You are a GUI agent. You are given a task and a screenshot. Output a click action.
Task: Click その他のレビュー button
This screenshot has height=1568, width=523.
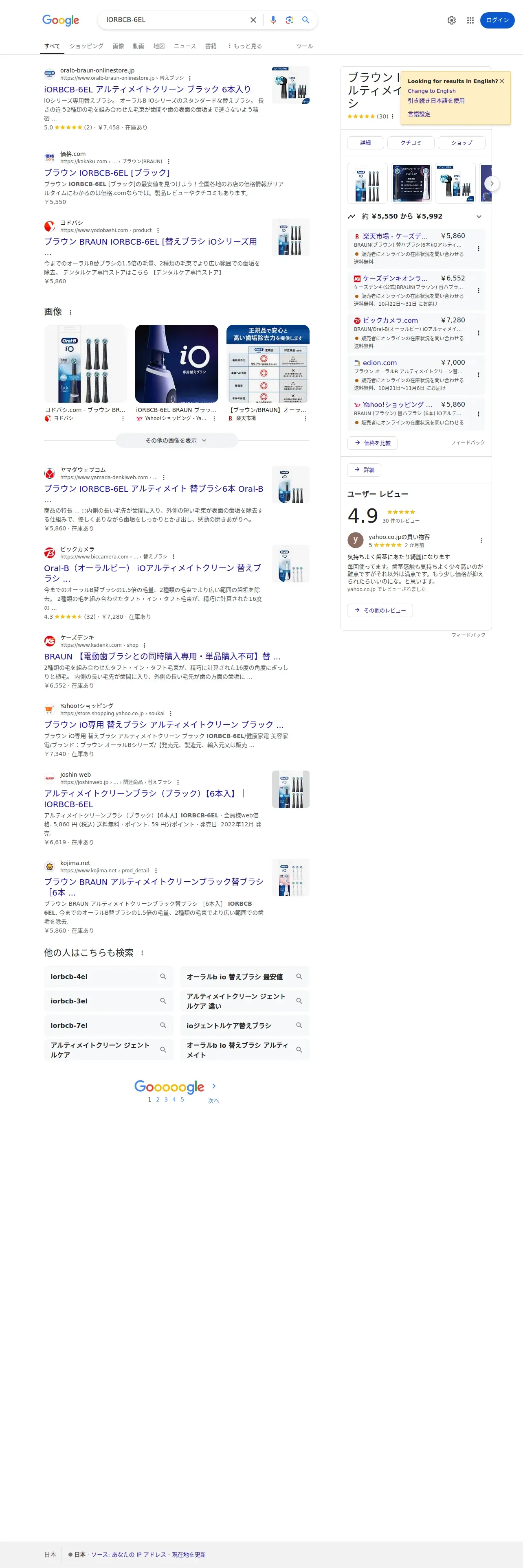point(380,611)
